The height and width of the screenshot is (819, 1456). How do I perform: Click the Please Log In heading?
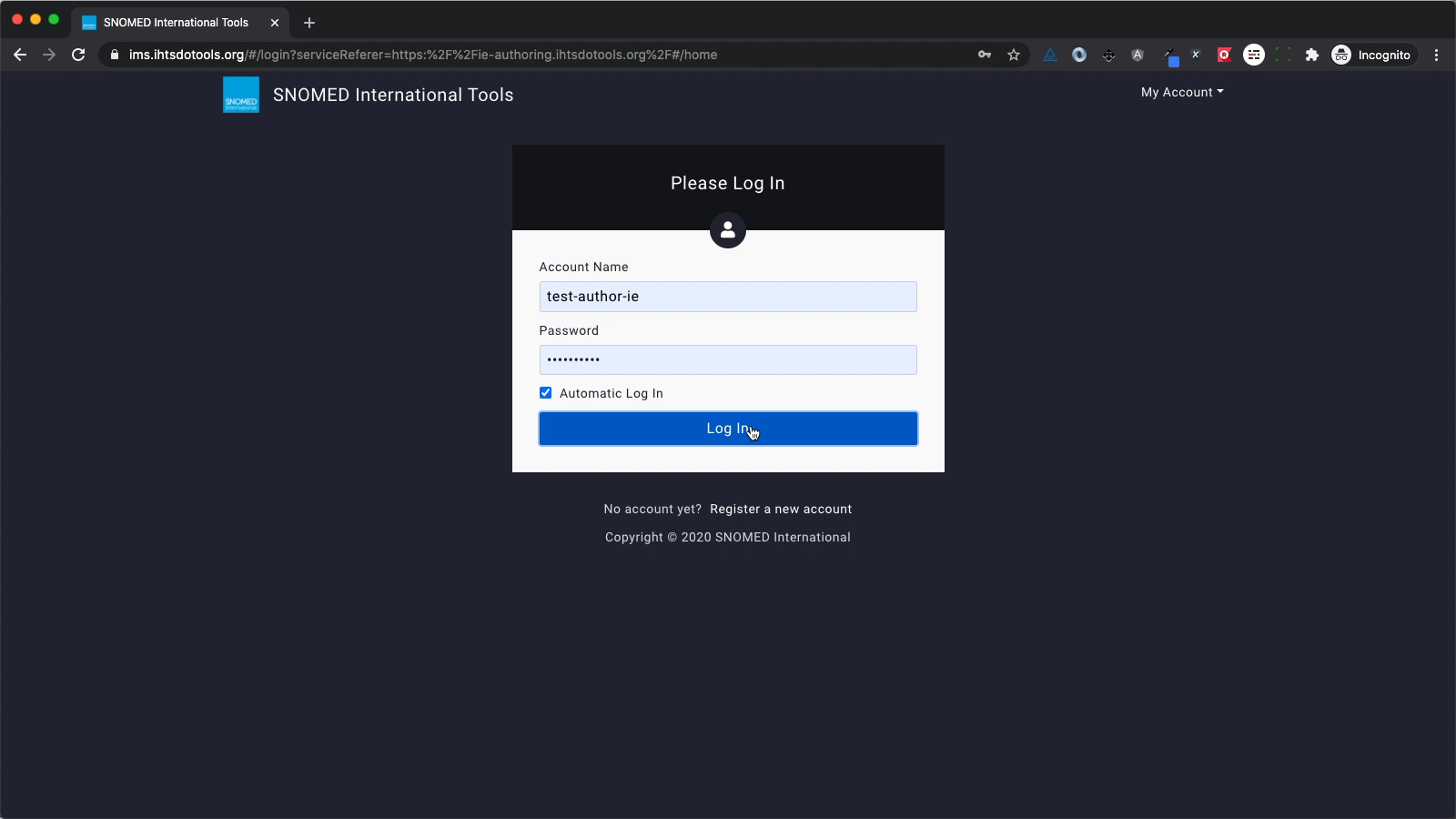tap(728, 183)
